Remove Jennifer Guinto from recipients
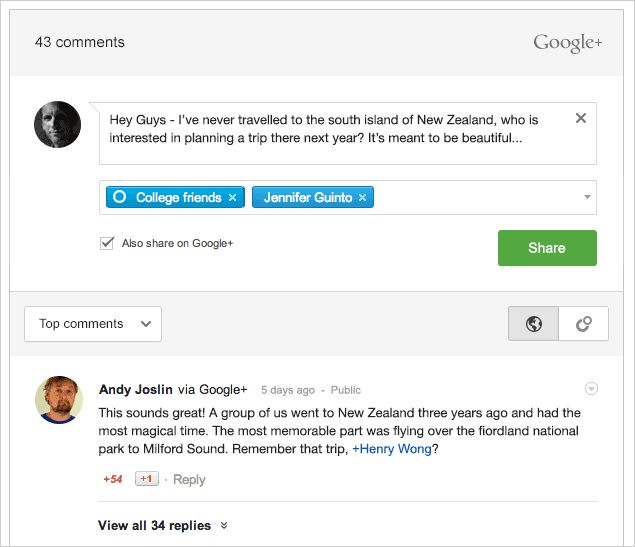Screen dimensions: 635x547 click(x=362, y=198)
